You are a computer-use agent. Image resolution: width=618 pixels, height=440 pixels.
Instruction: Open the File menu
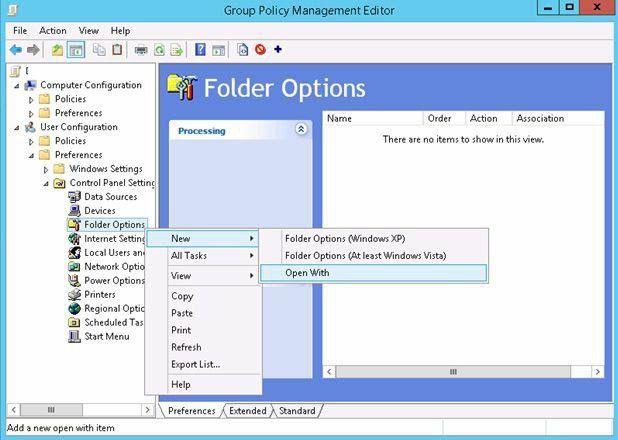click(20, 31)
